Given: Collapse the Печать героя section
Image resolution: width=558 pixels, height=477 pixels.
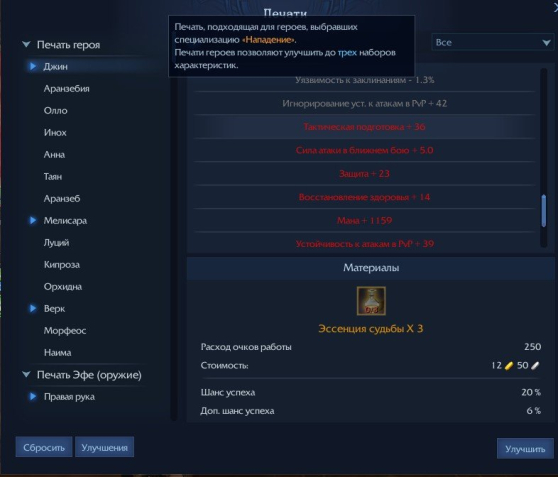Looking at the screenshot, I should pos(26,44).
